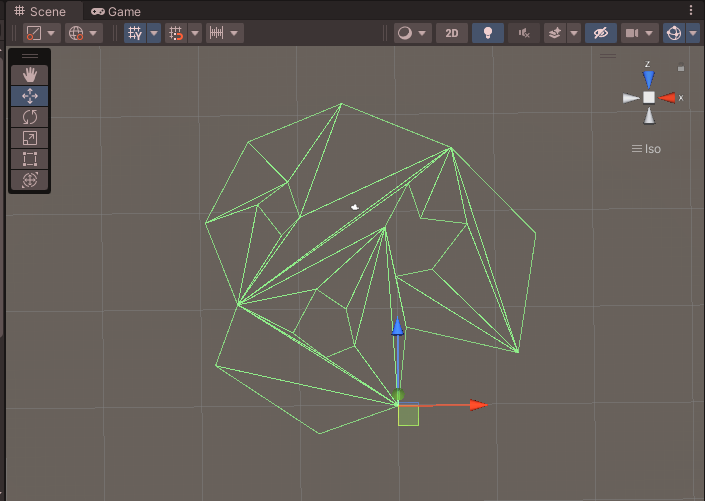The width and height of the screenshot is (705, 501).
Task: Toggle the scene view rotation lock
Action: pos(681,67)
